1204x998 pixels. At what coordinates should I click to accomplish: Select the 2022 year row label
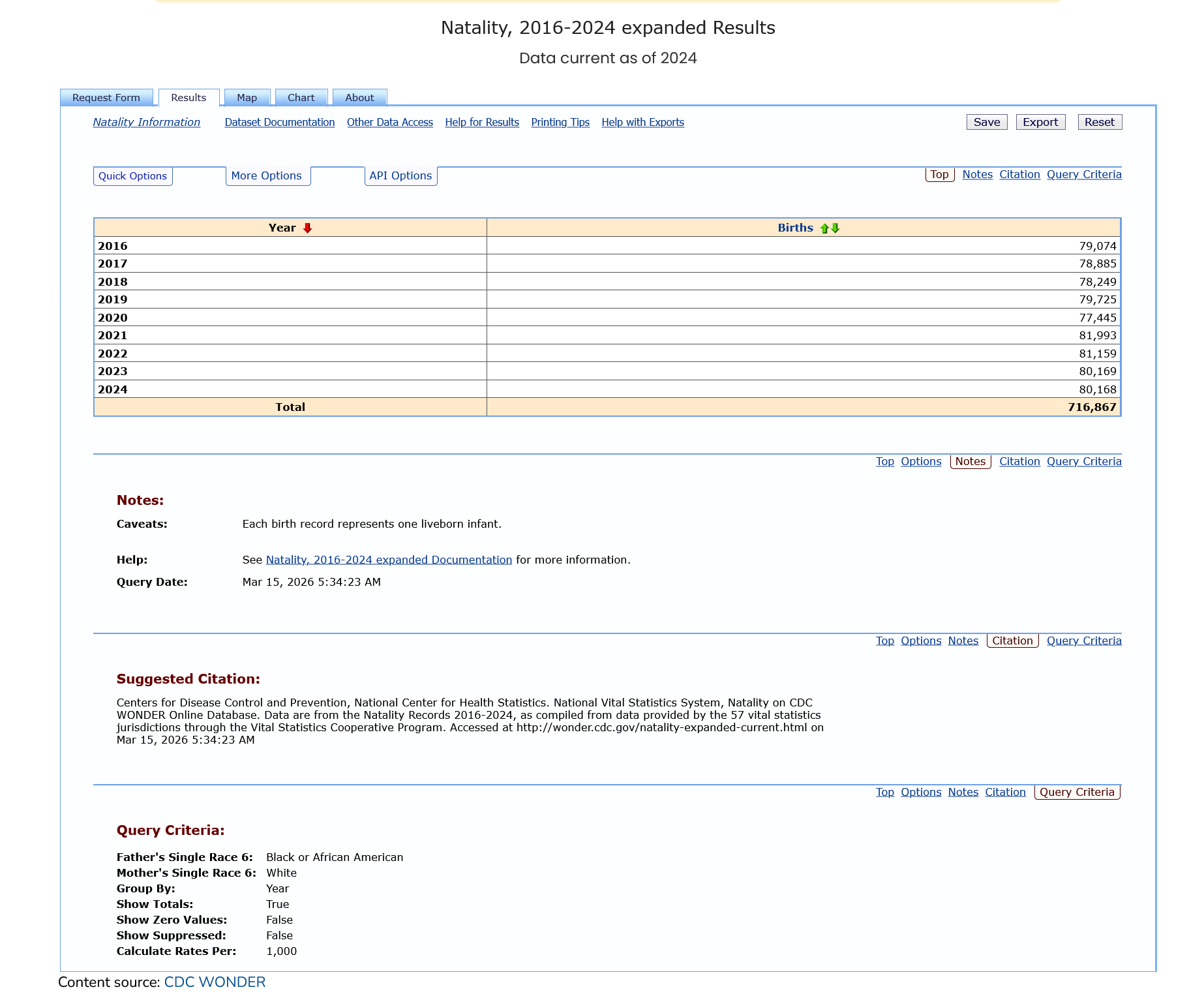pyautogui.click(x=113, y=354)
